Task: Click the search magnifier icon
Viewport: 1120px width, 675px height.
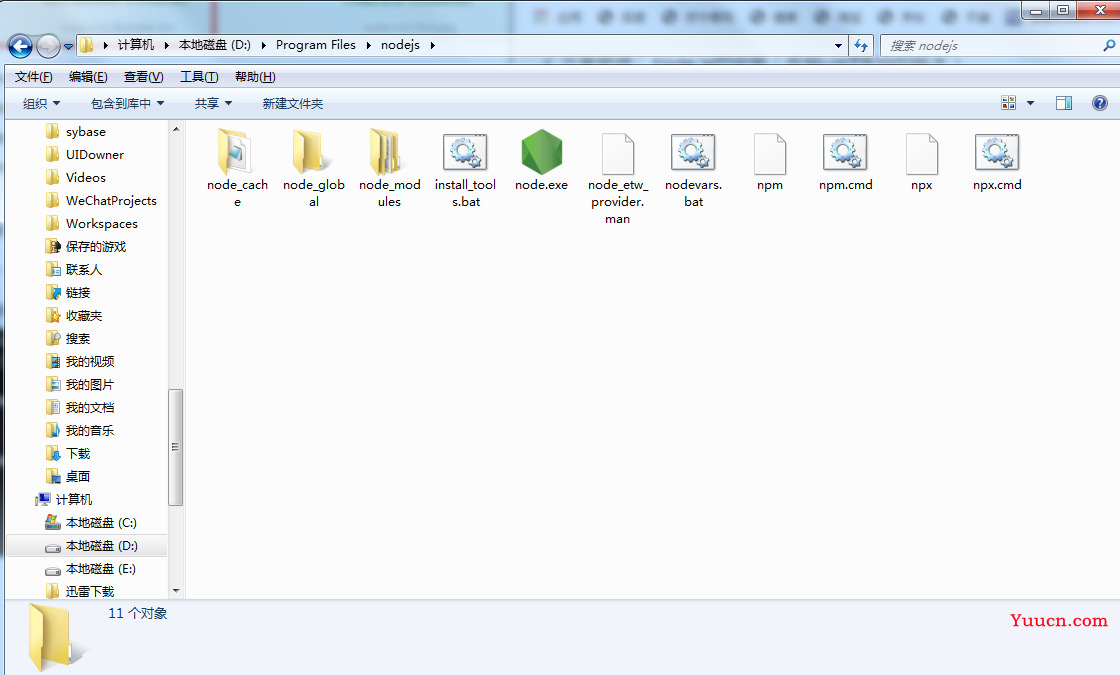Action: (x=1109, y=45)
